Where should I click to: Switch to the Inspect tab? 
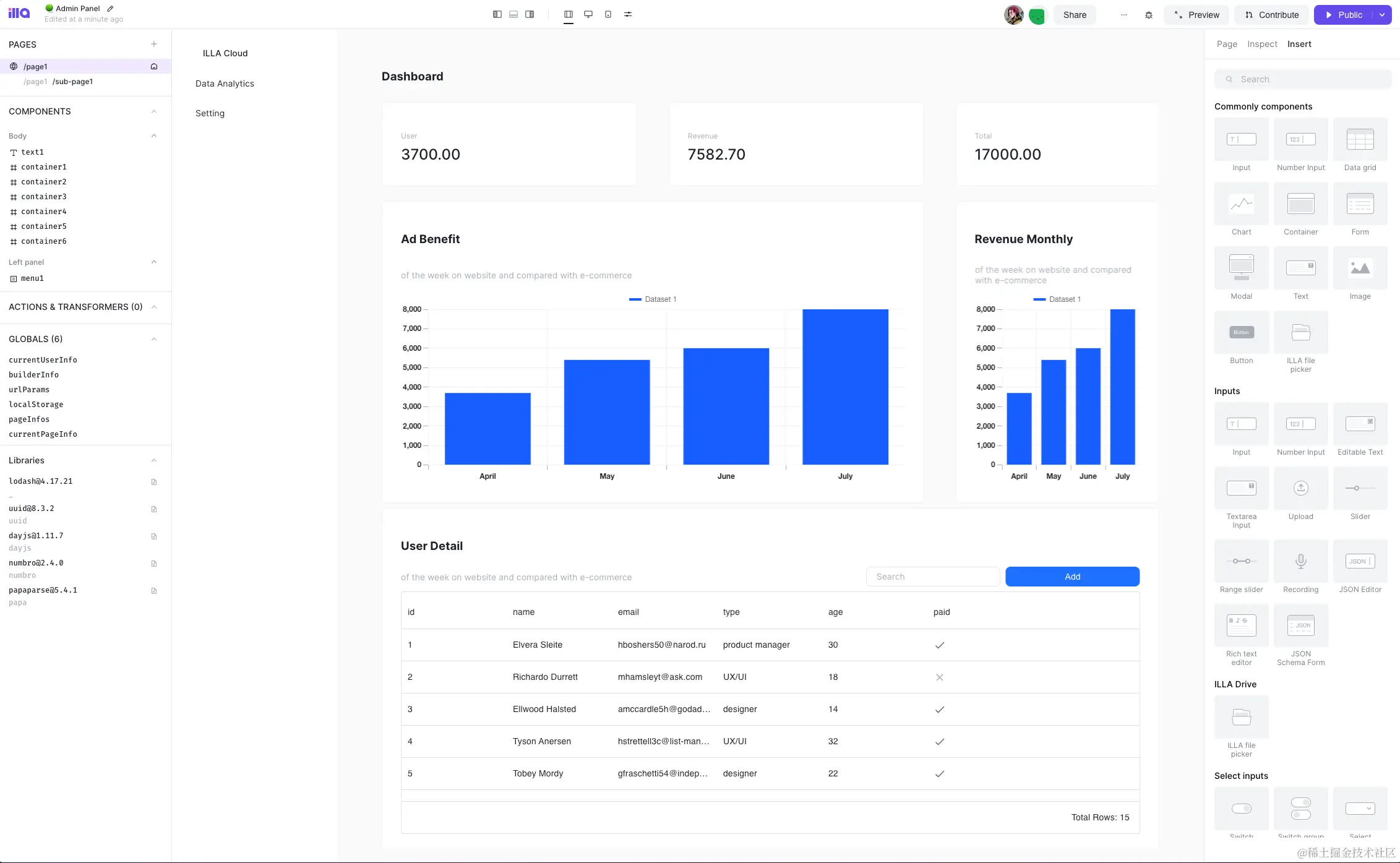pos(1262,44)
